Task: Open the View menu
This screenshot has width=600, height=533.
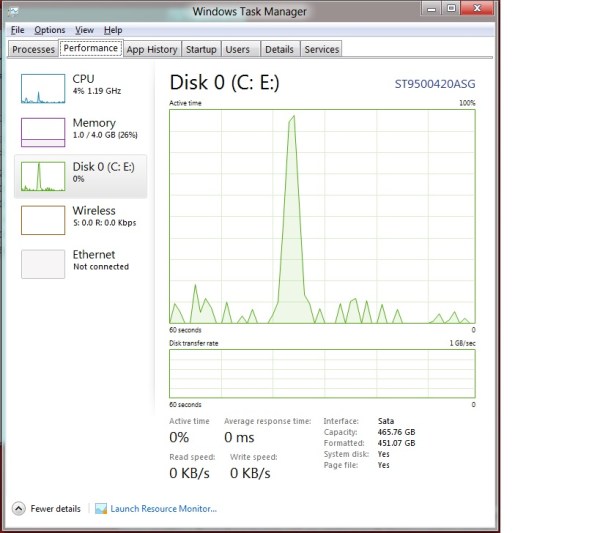Action: tap(84, 30)
